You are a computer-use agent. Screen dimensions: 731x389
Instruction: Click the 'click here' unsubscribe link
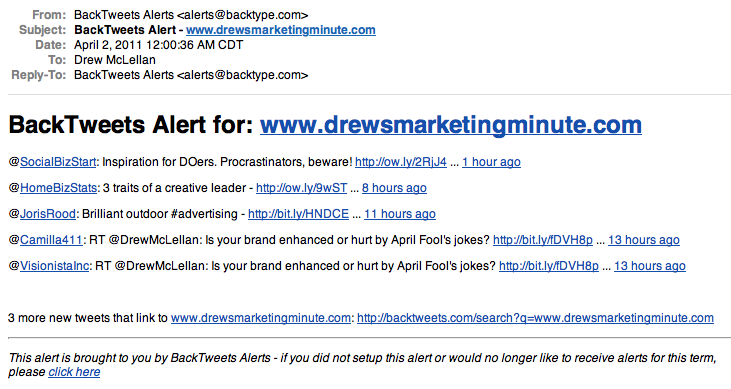(74, 372)
